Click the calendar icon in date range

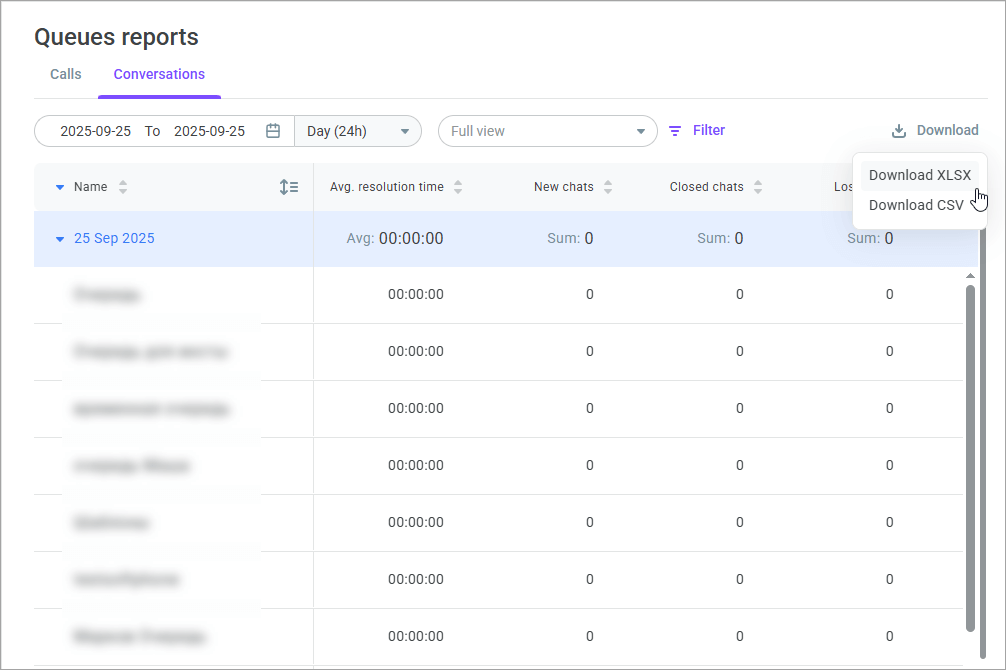pos(273,131)
